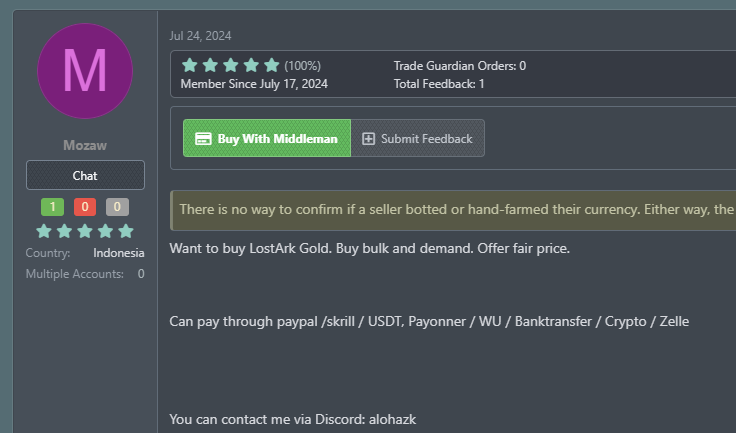Open the Jul 24, 2024 post date link

tap(200, 36)
